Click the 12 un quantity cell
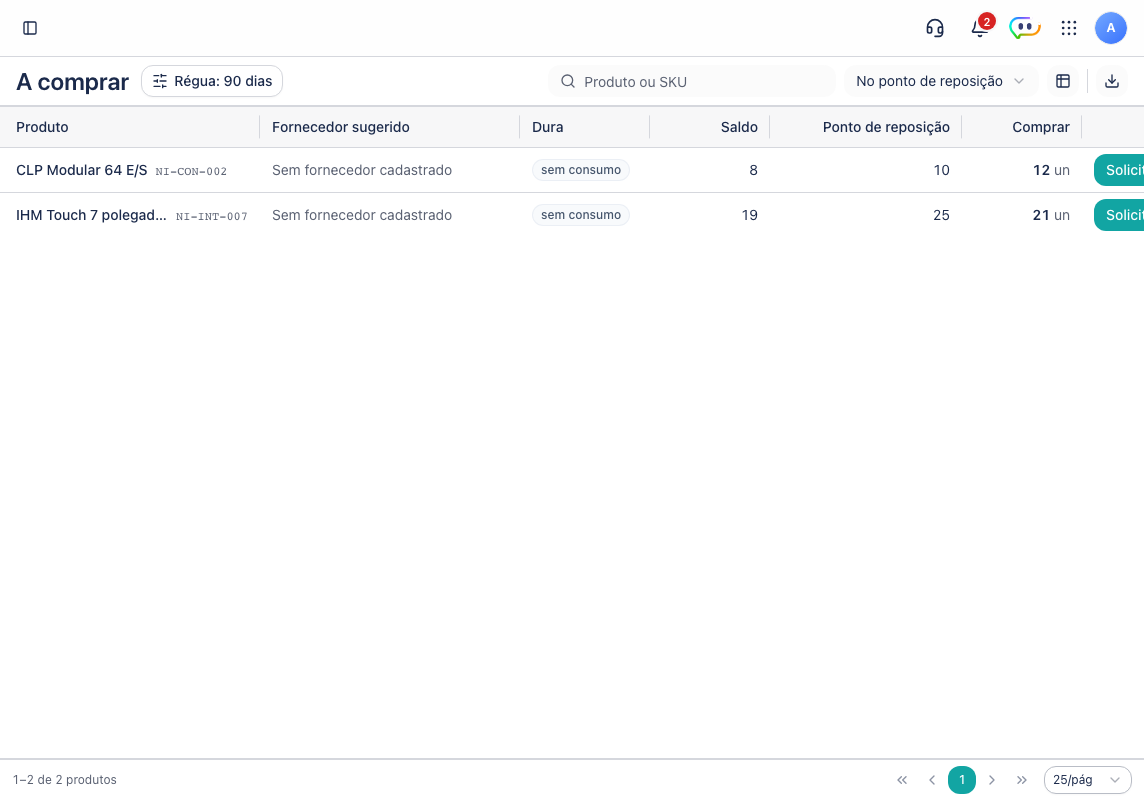The image size is (1144, 800). (1051, 170)
